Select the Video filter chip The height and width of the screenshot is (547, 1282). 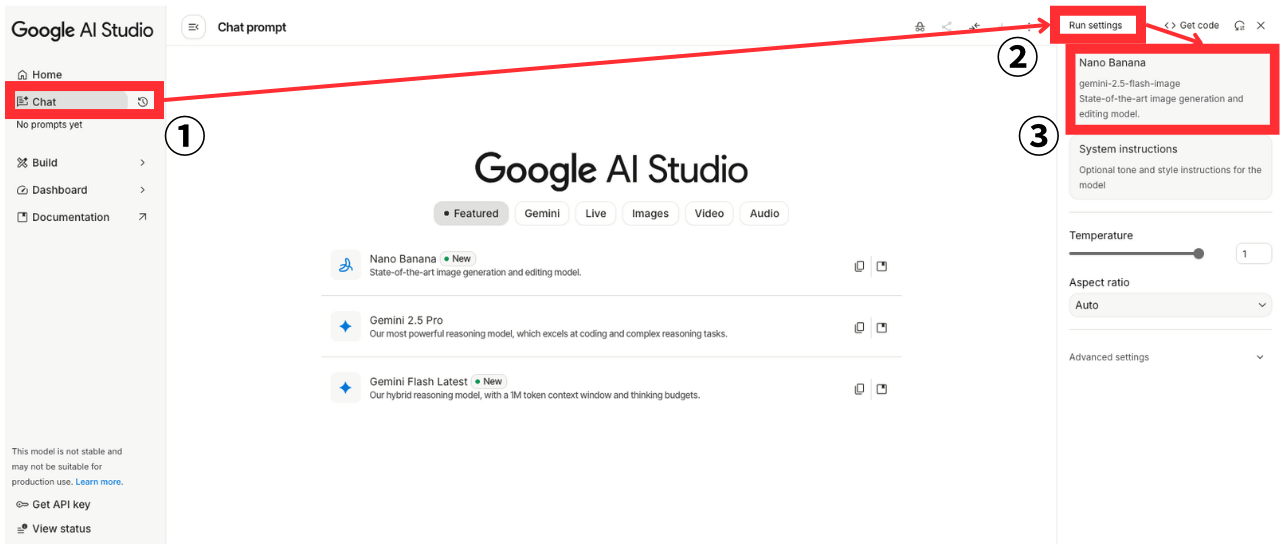coord(709,213)
